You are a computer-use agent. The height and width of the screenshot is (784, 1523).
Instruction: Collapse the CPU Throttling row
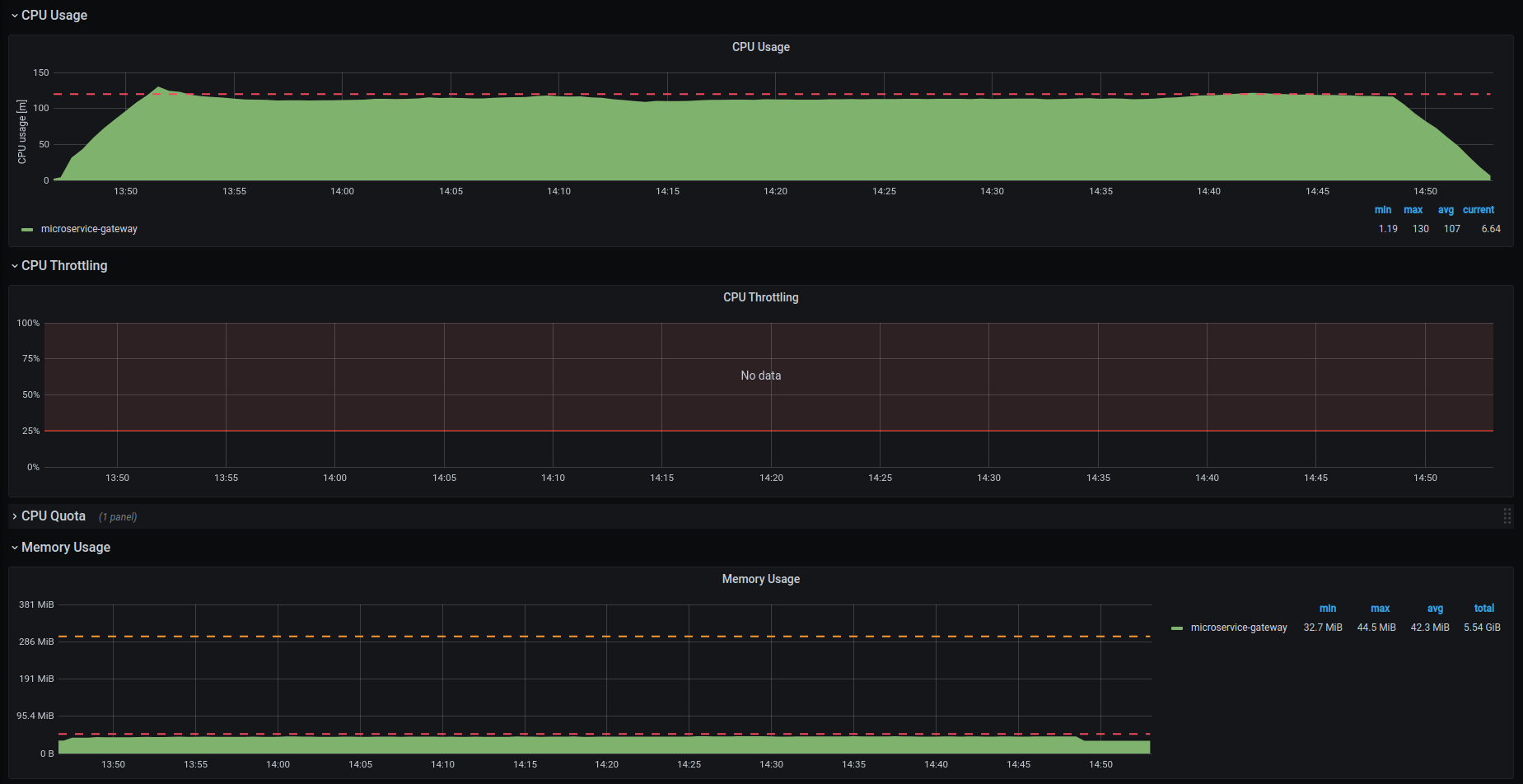pos(64,265)
